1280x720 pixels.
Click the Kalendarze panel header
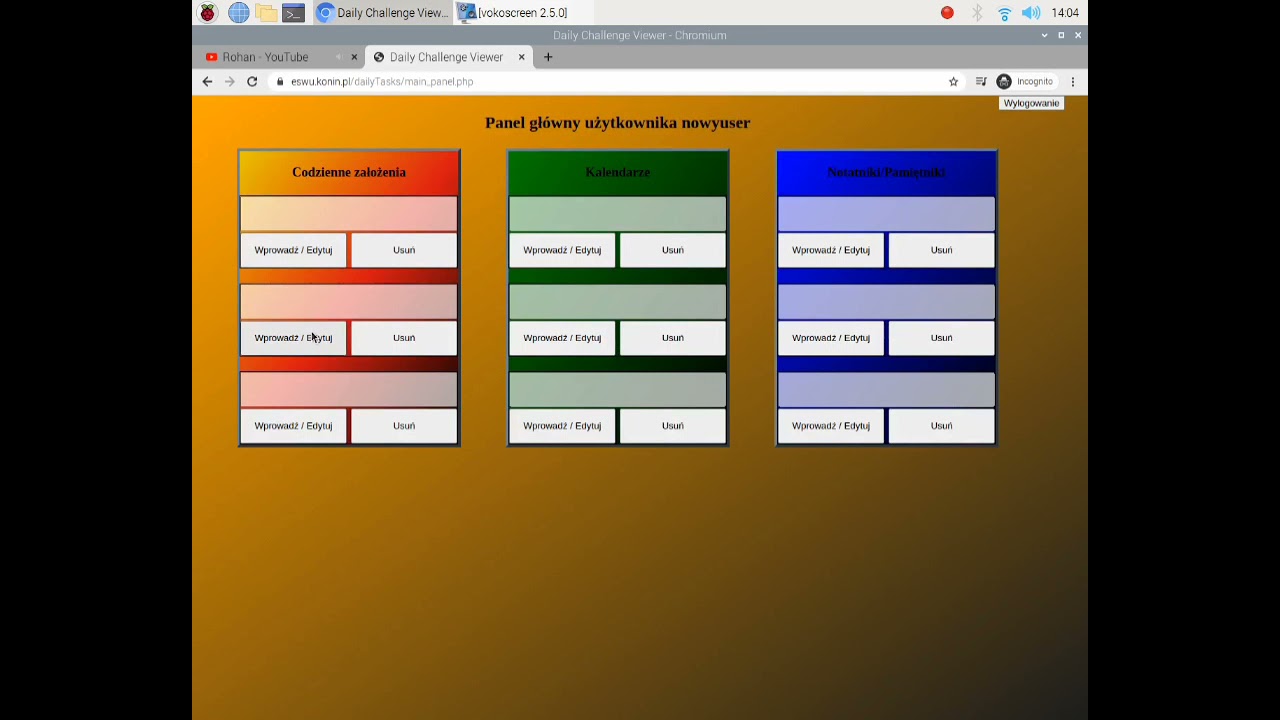coord(618,172)
